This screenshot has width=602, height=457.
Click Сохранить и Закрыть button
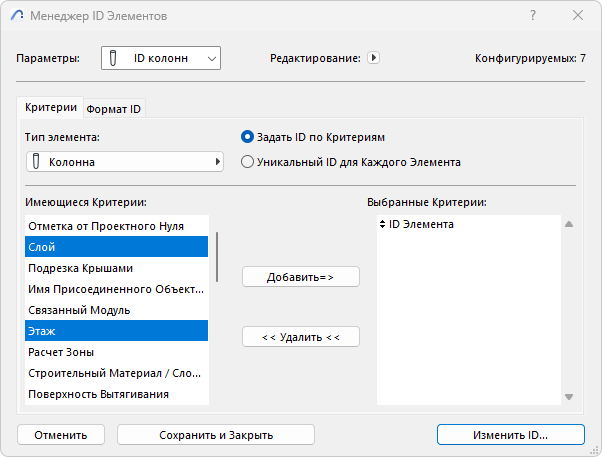[216, 435]
